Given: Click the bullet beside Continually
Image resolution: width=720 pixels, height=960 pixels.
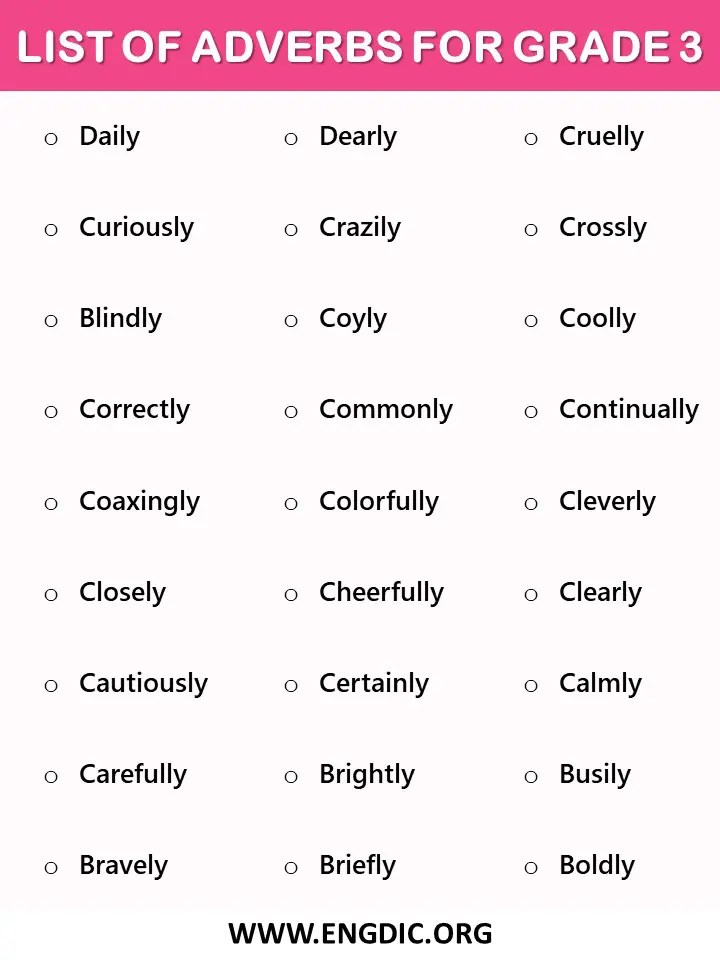Looking at the screenshot, I should [x=531, y=412].
